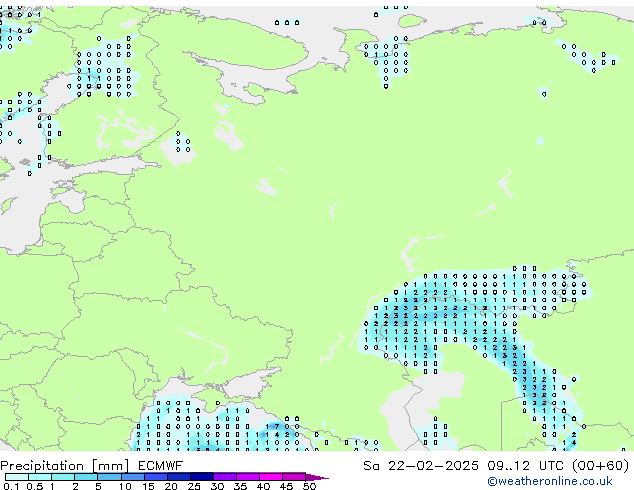Click the legend label '25'

(194, 486)
